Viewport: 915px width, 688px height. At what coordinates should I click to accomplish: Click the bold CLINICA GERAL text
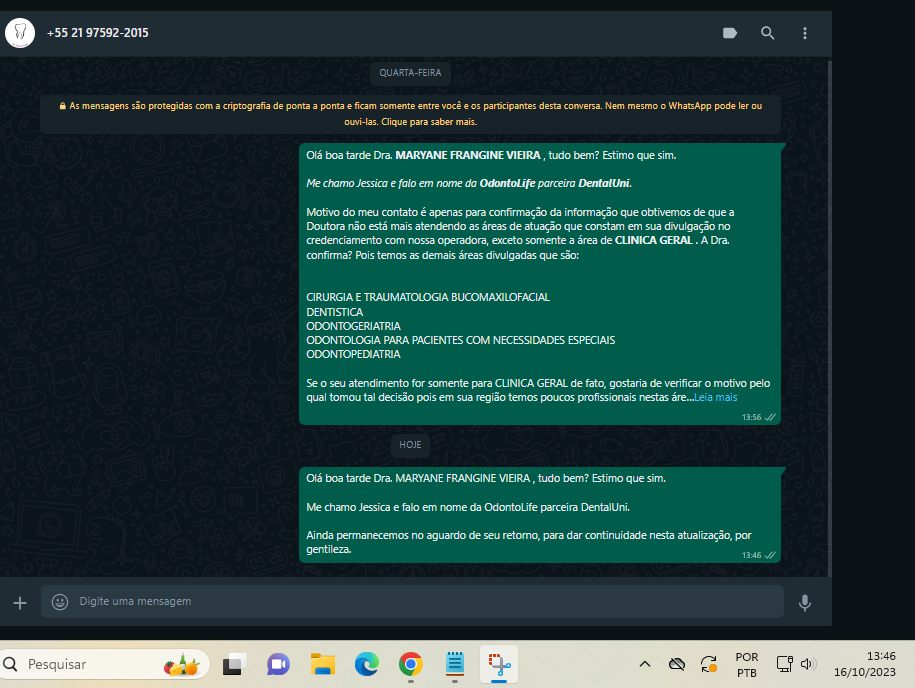(654, 240)
